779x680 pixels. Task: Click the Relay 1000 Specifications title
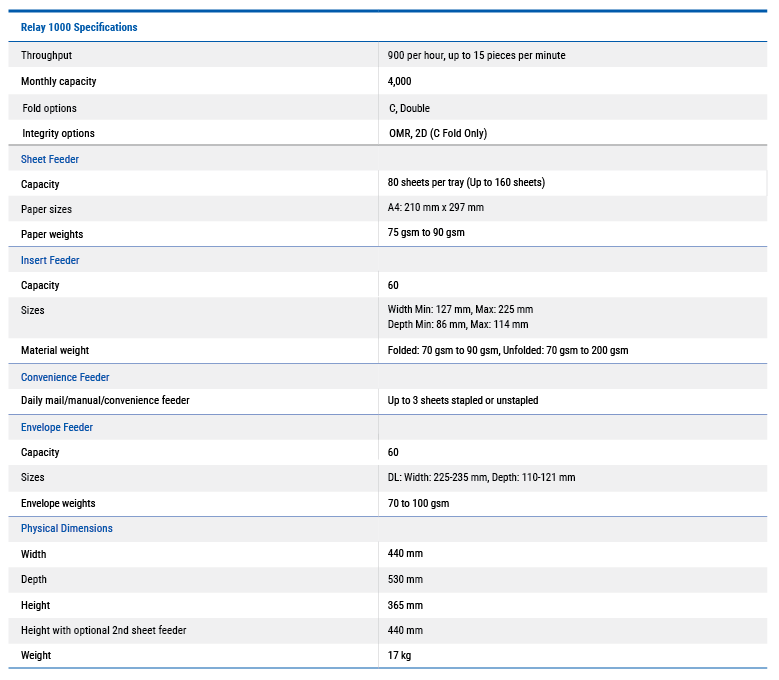[x=79, y=27]
